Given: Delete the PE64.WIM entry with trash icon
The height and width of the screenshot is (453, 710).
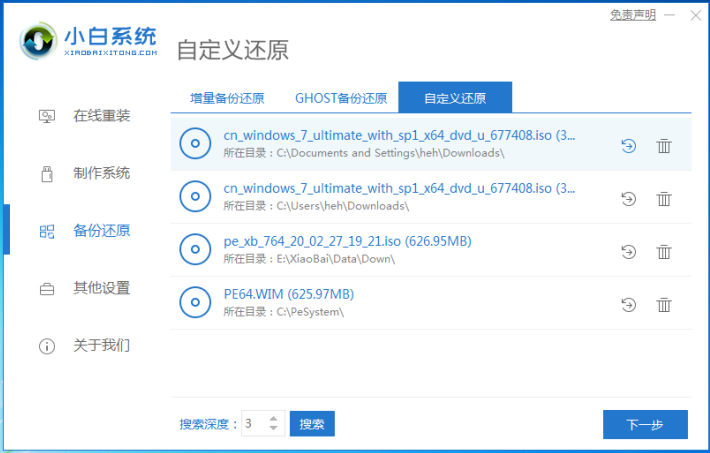Looking at the screenshot, I should pos(664,305).
